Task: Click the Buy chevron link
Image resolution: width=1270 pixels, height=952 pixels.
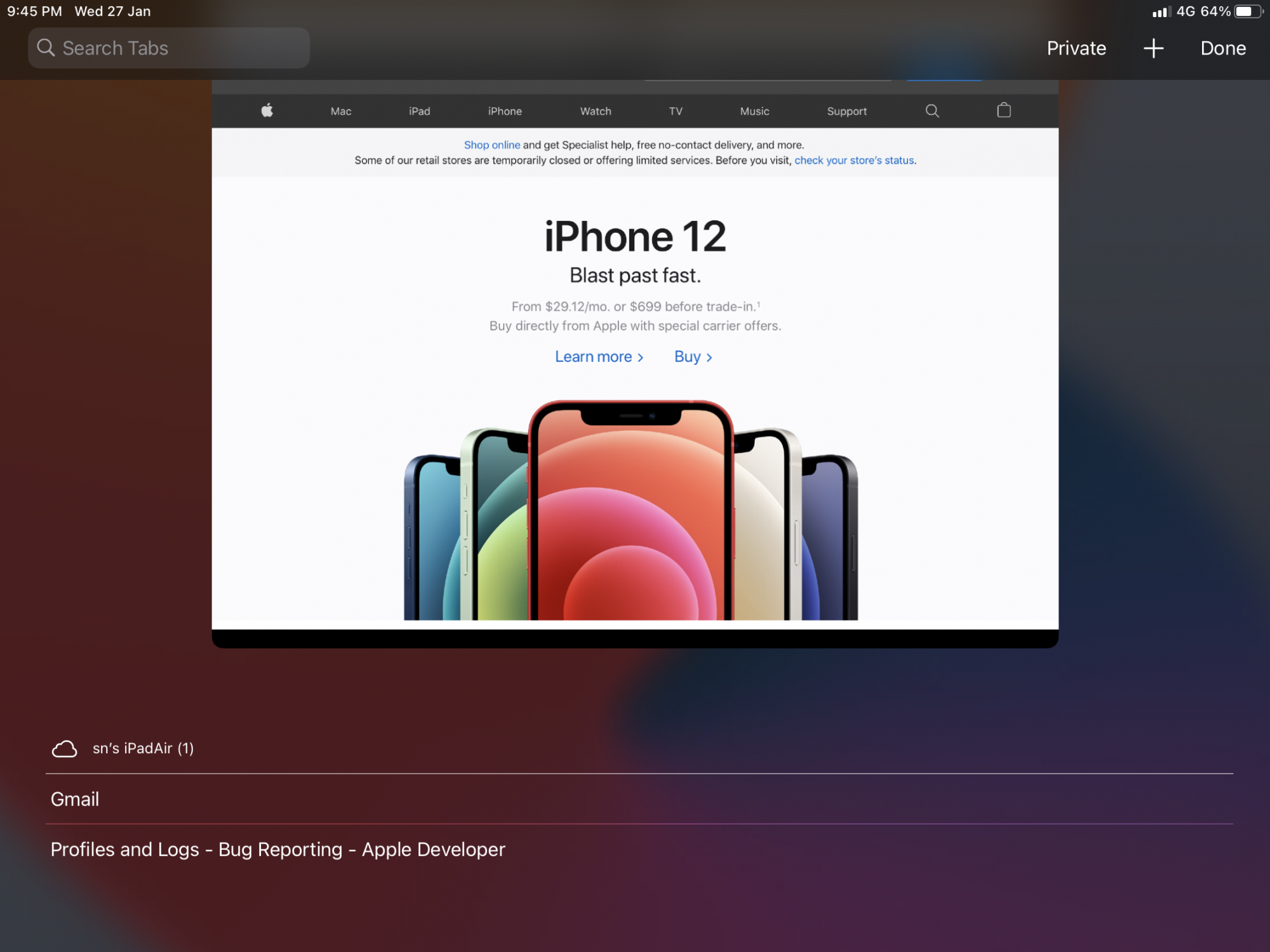Action: (693, 357)
